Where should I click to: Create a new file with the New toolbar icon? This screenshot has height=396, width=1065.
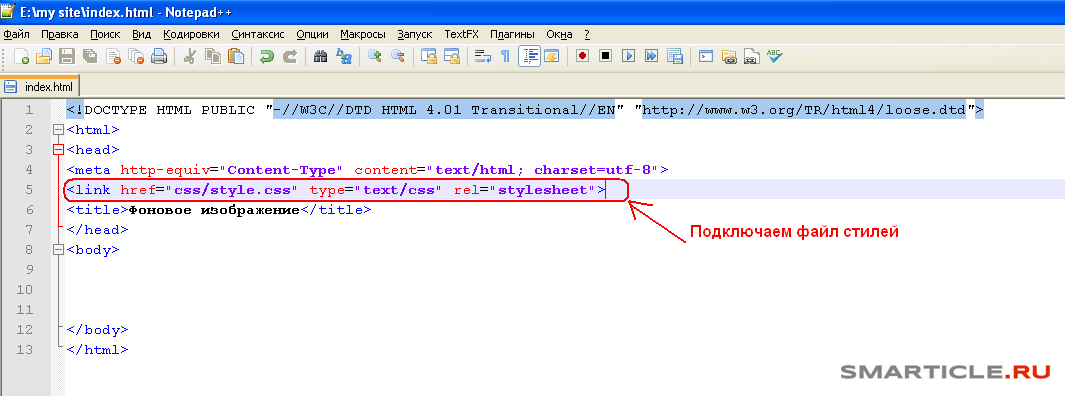point(21,56)
